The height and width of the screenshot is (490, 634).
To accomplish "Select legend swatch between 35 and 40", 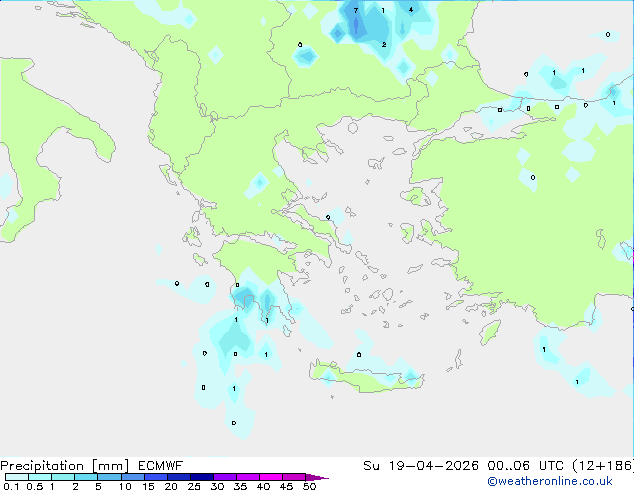I will click(247, 477).
